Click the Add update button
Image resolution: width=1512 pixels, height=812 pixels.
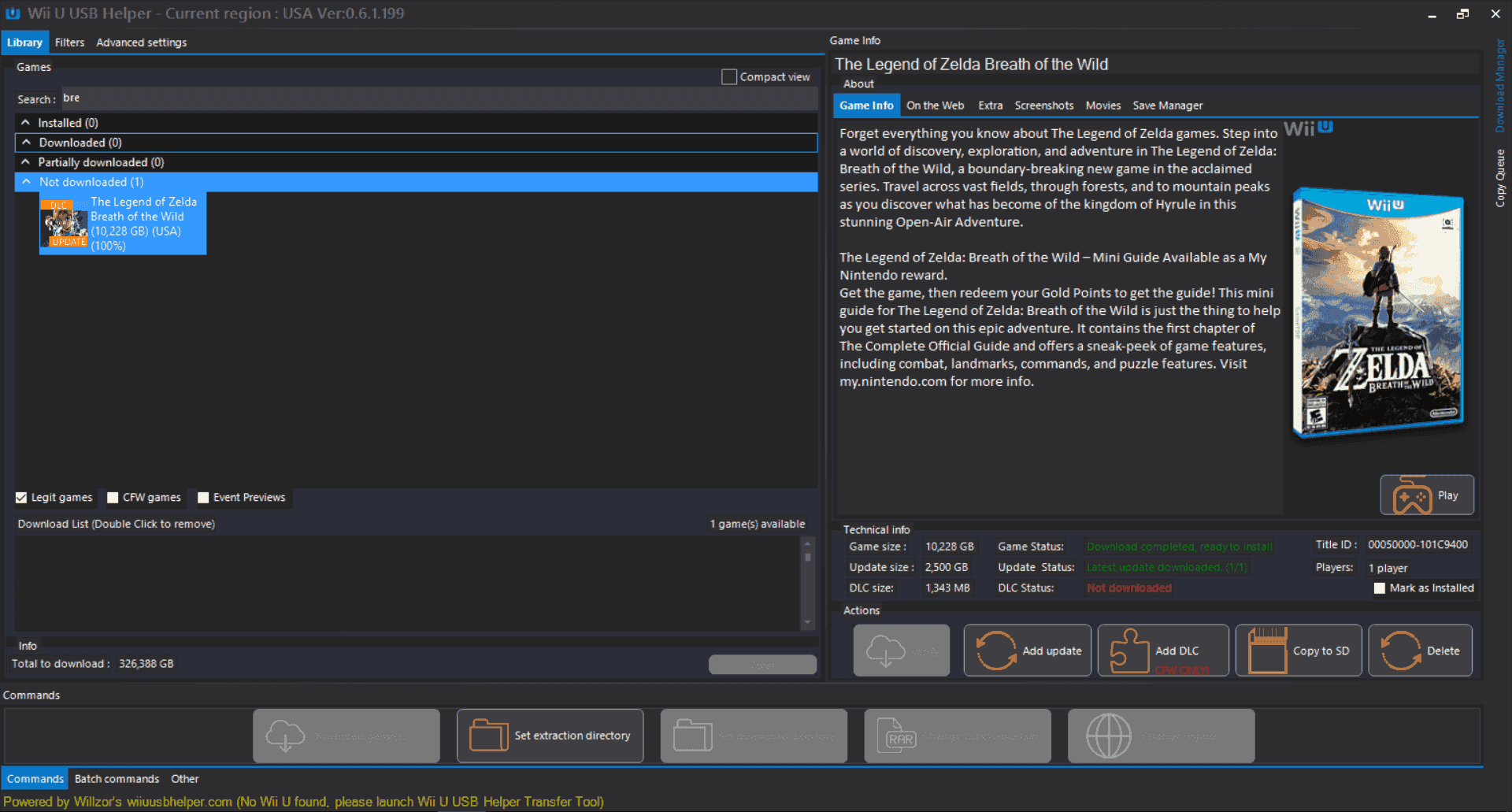pyautogui.click(x=1027, y=651)
